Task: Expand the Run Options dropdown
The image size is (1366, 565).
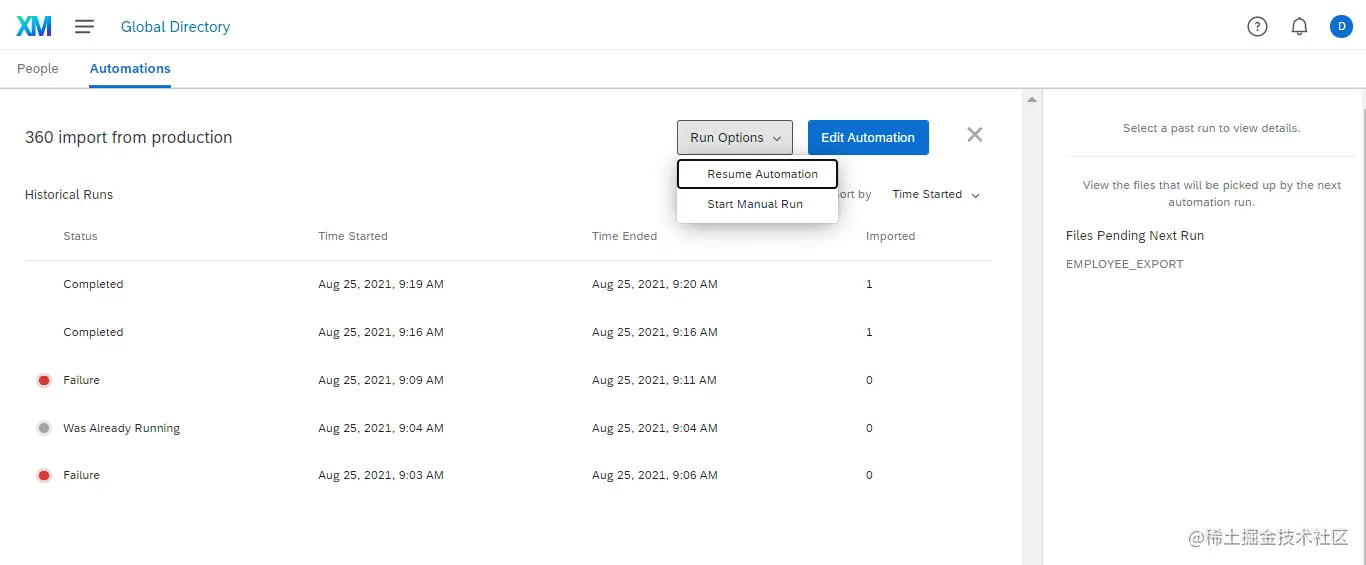Action: 735,138
